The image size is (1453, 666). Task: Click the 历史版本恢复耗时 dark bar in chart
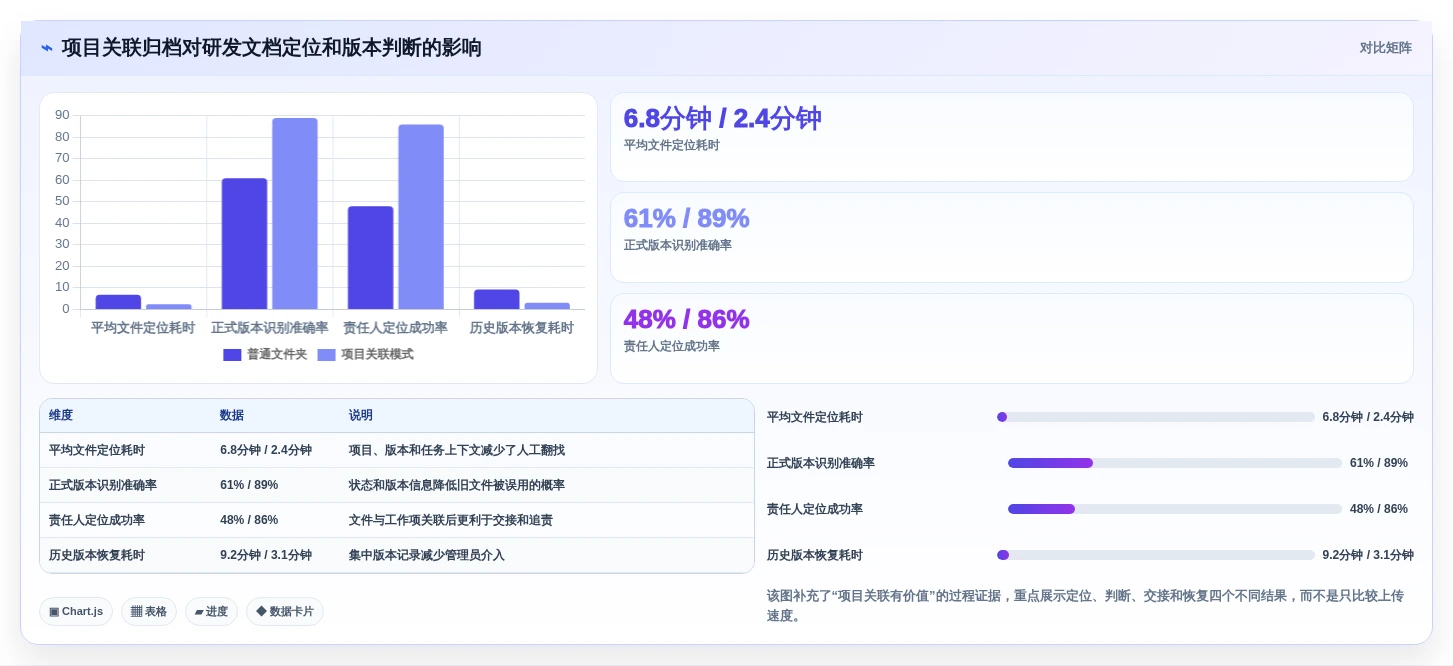[496, 299]
